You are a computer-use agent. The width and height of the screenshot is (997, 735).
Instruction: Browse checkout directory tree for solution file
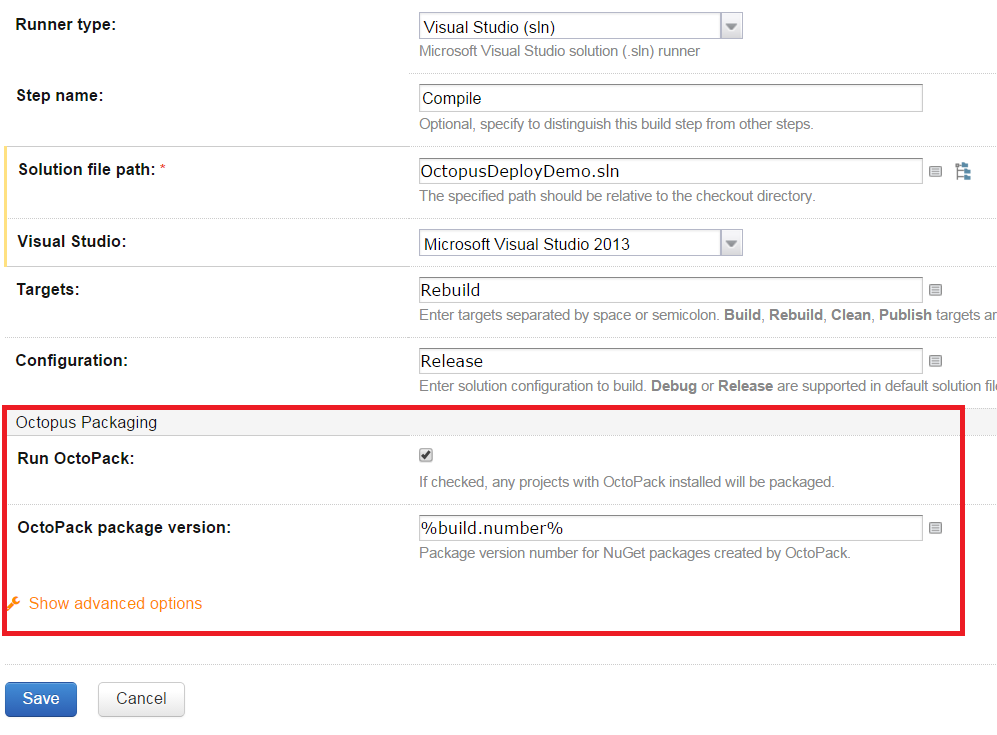963,171
